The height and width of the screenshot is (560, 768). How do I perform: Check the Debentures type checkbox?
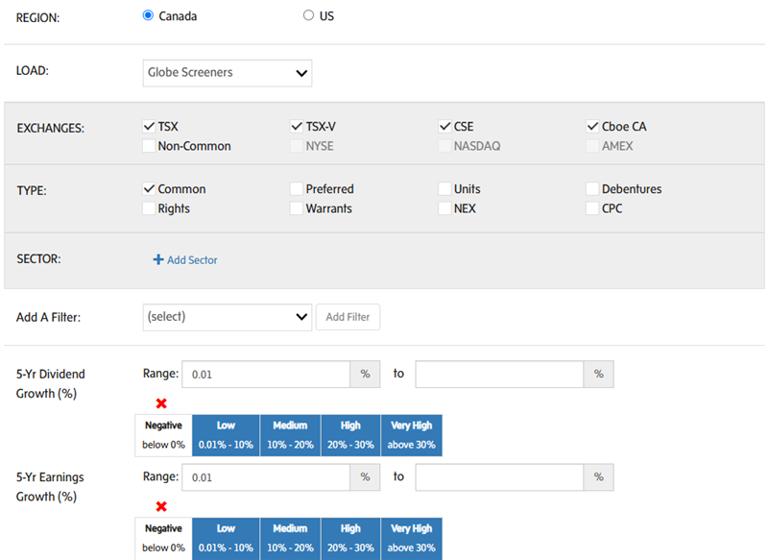pos(593,189)
